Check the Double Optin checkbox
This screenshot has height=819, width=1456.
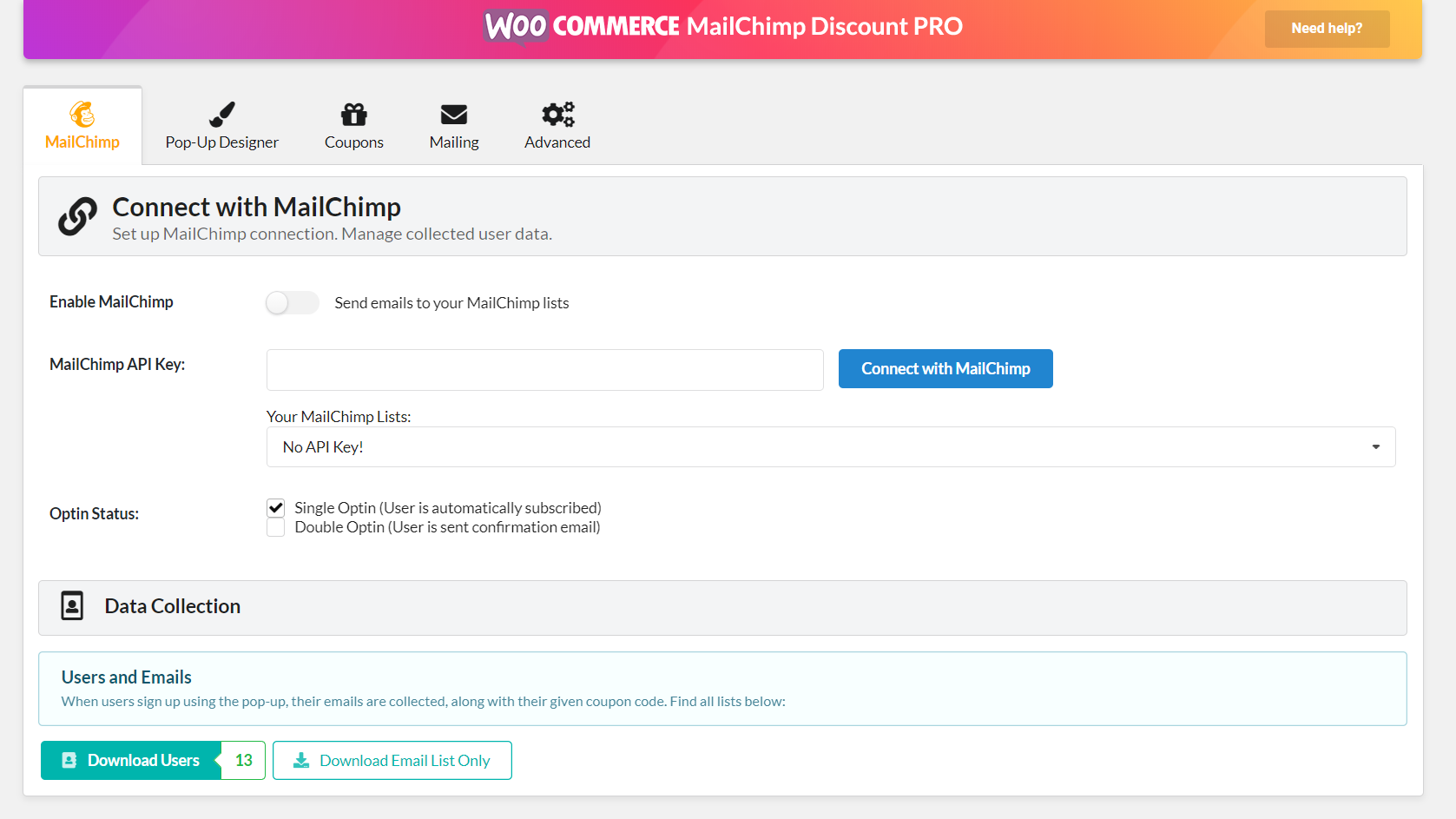point(276,527)
